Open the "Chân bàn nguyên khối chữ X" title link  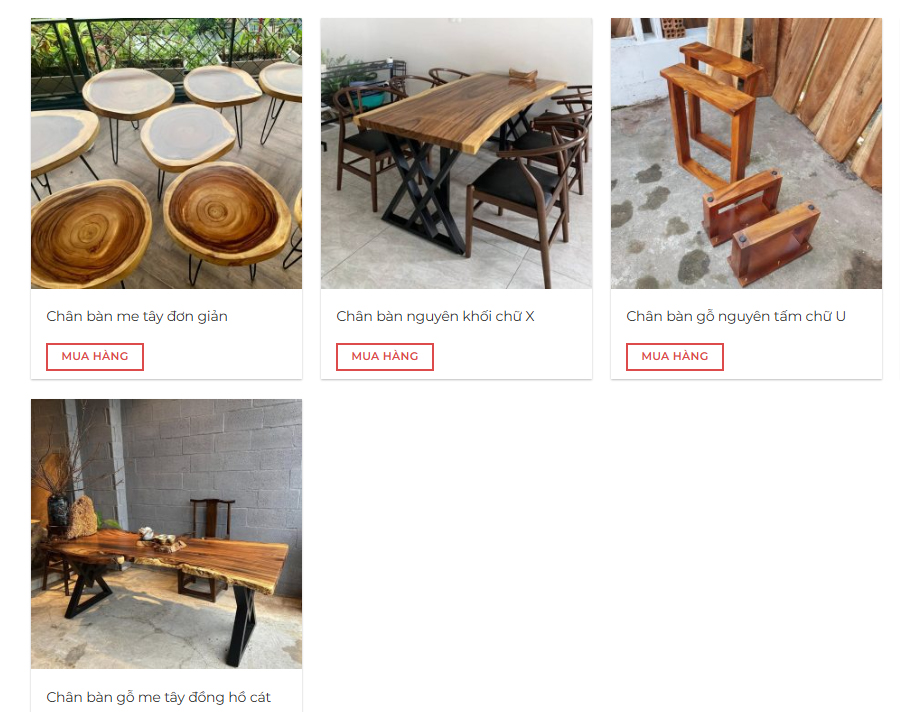tap(435, 316)
